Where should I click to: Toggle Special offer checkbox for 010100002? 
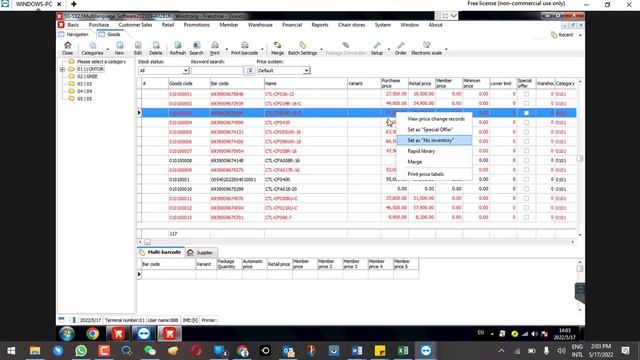tap(526, 103)
